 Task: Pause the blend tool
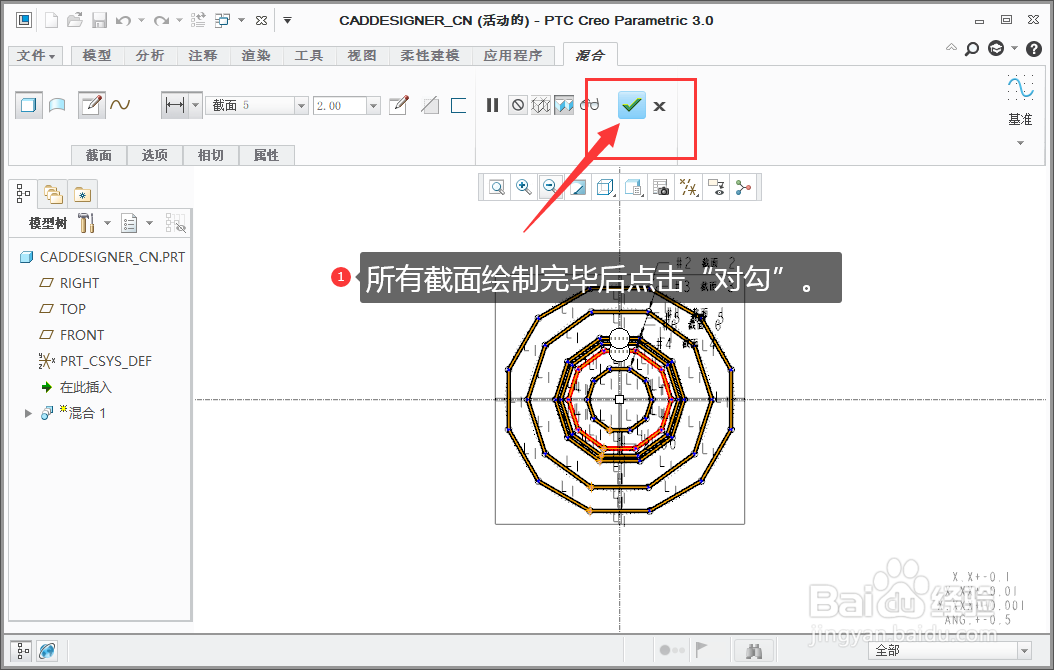coord(493,105)
